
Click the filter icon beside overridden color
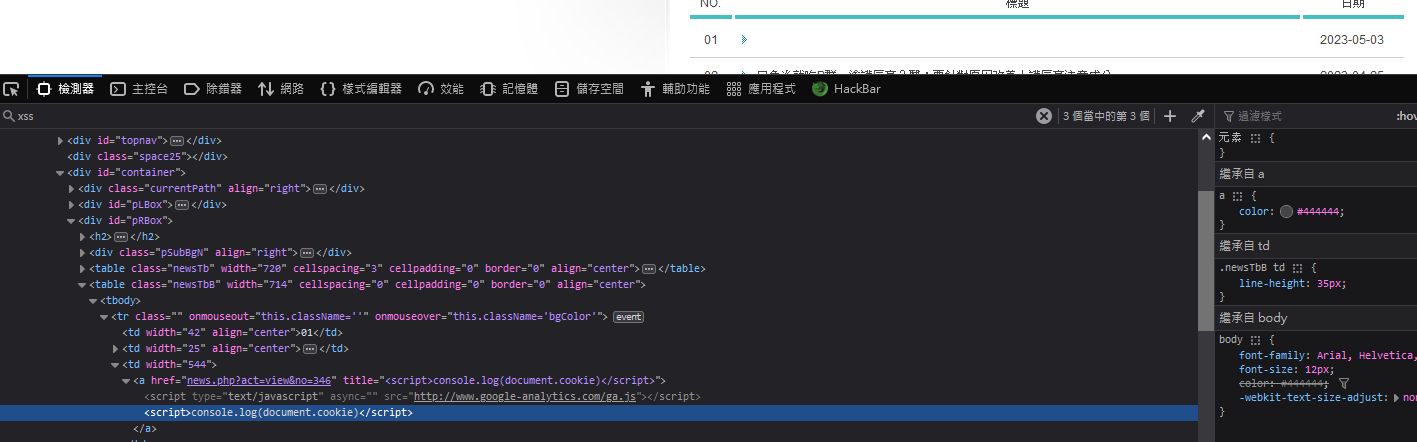[x=1344, y=384]
